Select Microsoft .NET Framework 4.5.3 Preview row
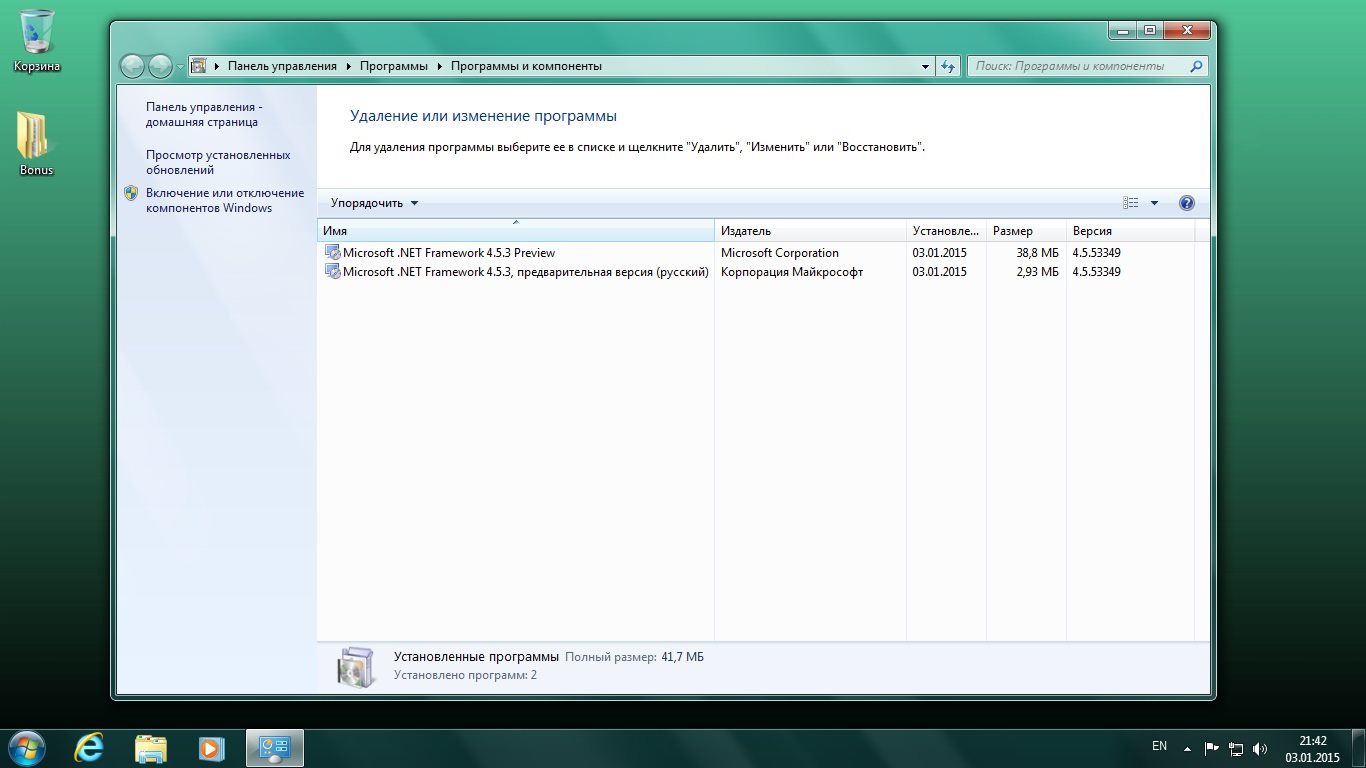The height and width of the screenshot is (768, 1366). 756,253
